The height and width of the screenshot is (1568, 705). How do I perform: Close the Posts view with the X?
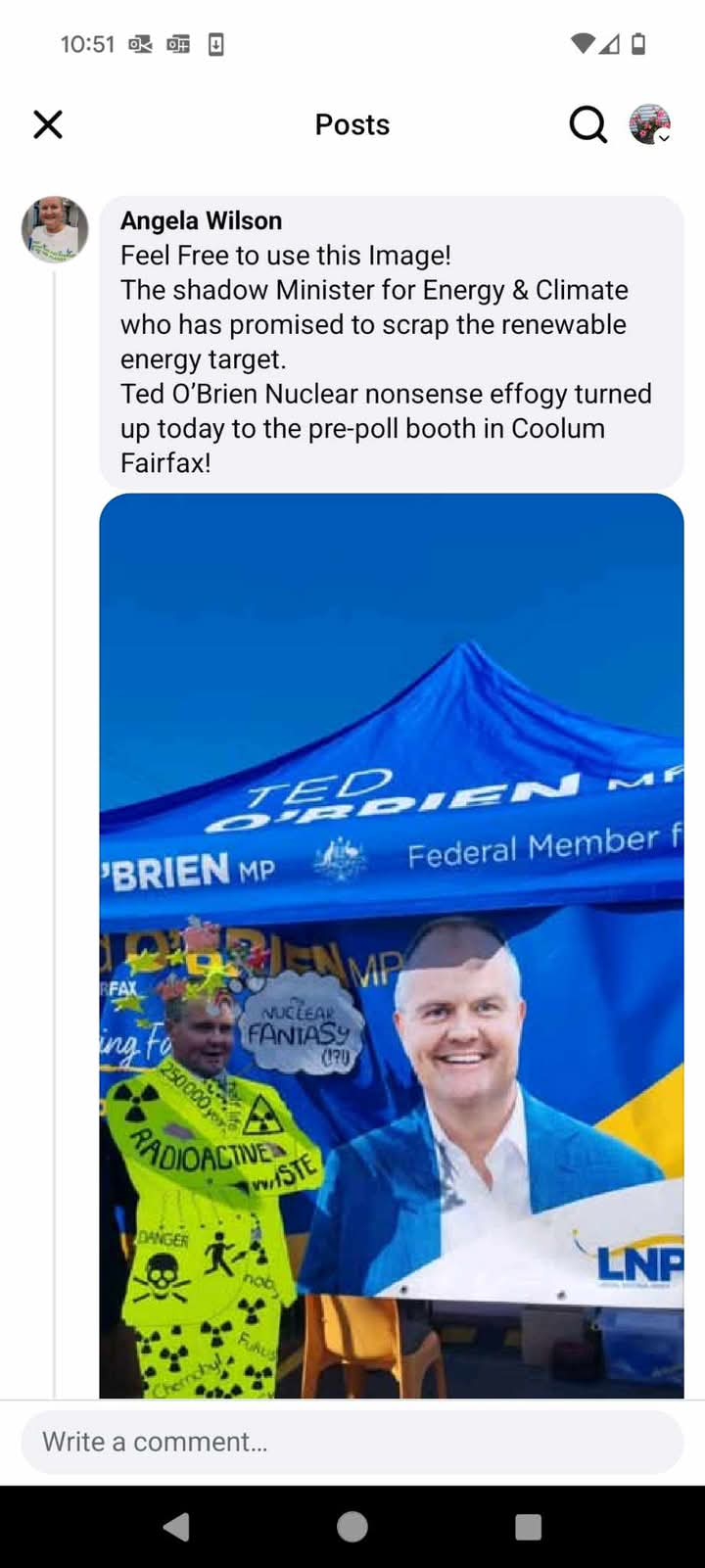(48, 124)
